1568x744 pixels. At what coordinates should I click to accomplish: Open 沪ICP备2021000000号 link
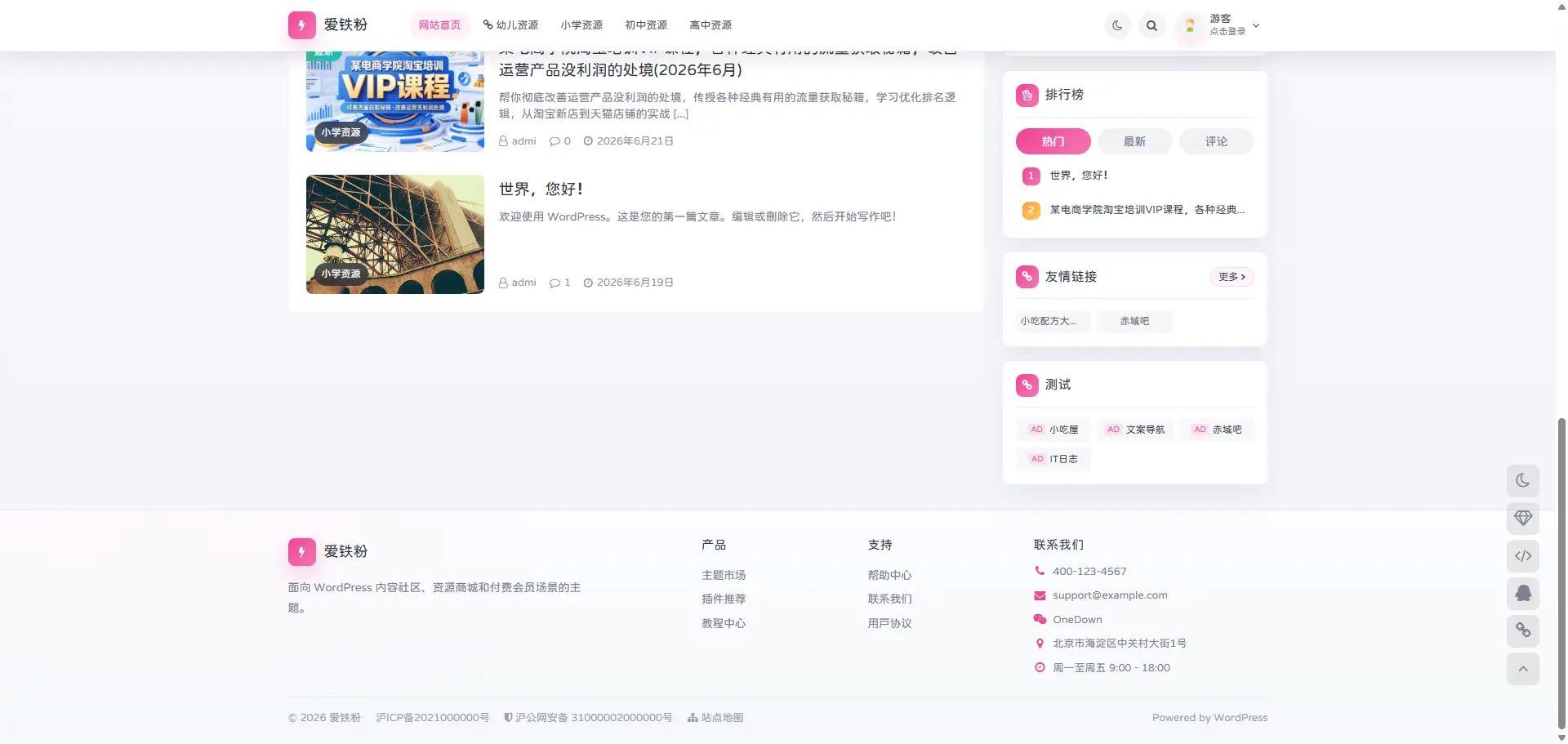pyautogui.click(x=432, y=718)
